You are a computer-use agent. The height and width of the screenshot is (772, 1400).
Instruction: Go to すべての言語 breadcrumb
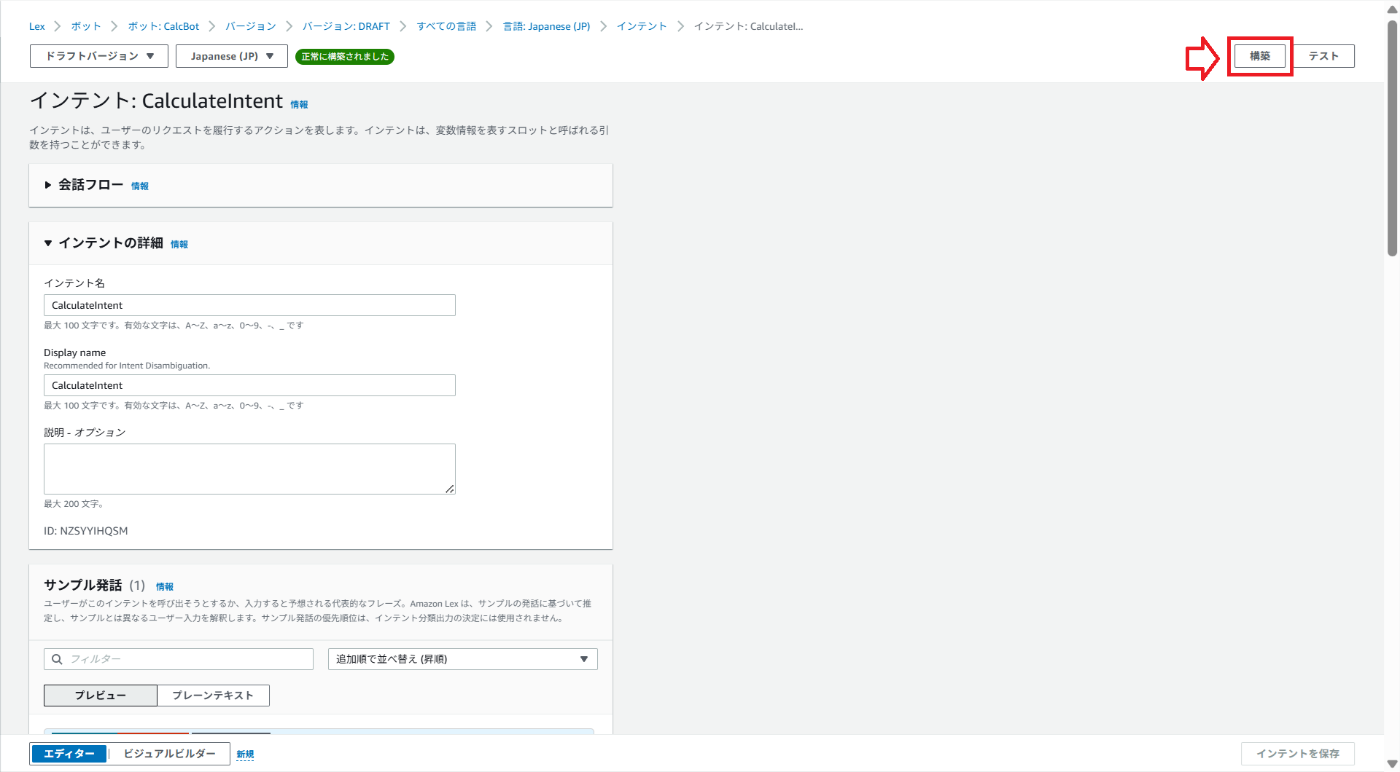click(446, 26)
